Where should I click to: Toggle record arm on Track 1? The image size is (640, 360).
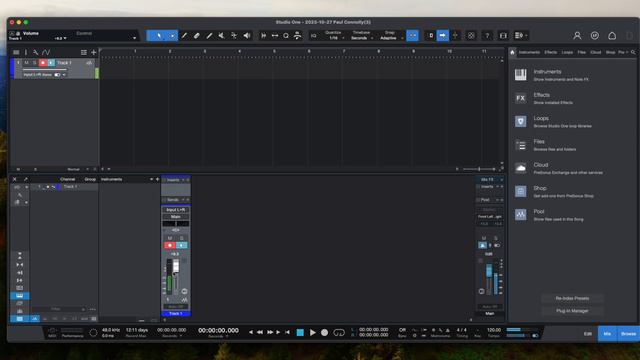coord(43,62)
